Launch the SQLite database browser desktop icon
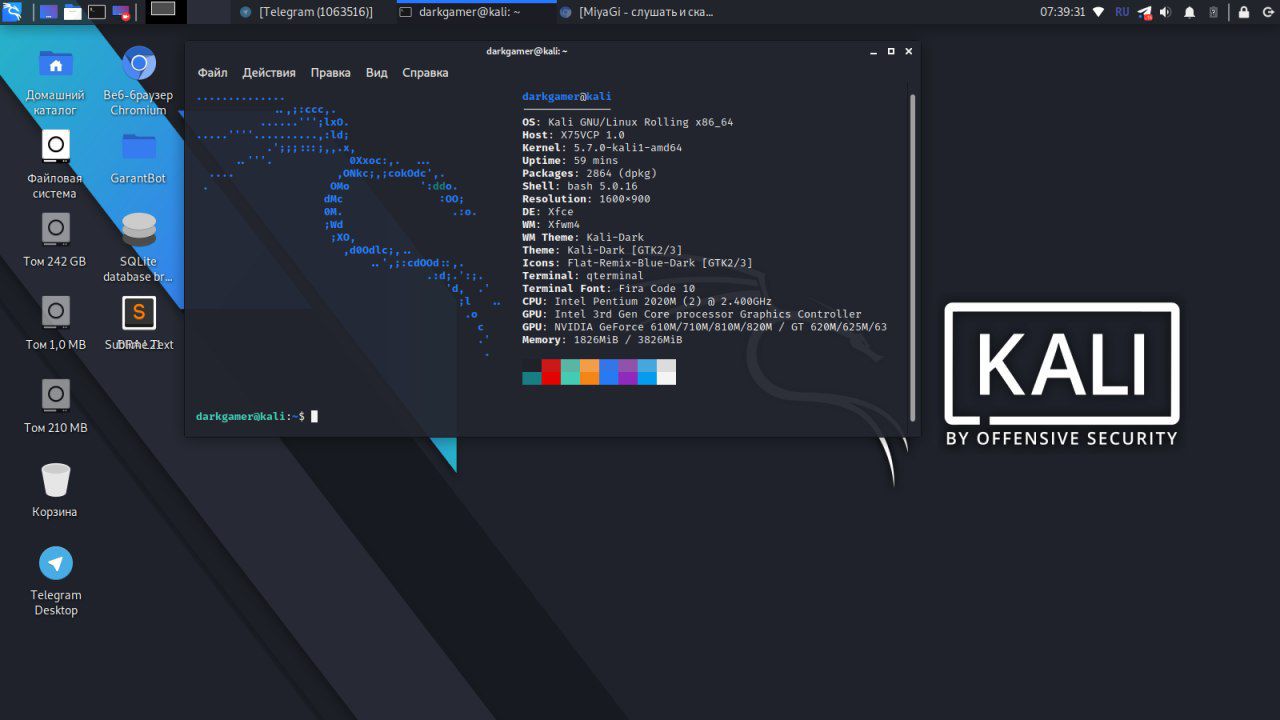The width and height of the screenshot is (1280, 720). (138, 247)
